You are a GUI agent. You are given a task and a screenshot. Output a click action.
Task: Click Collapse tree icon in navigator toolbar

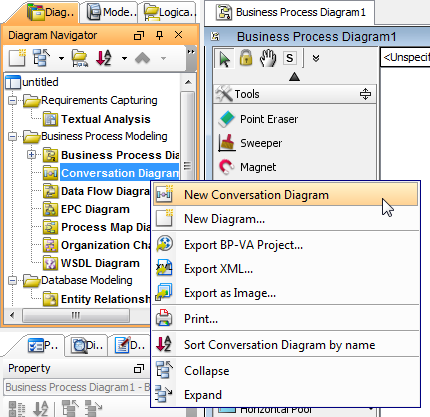pos(42,58)
